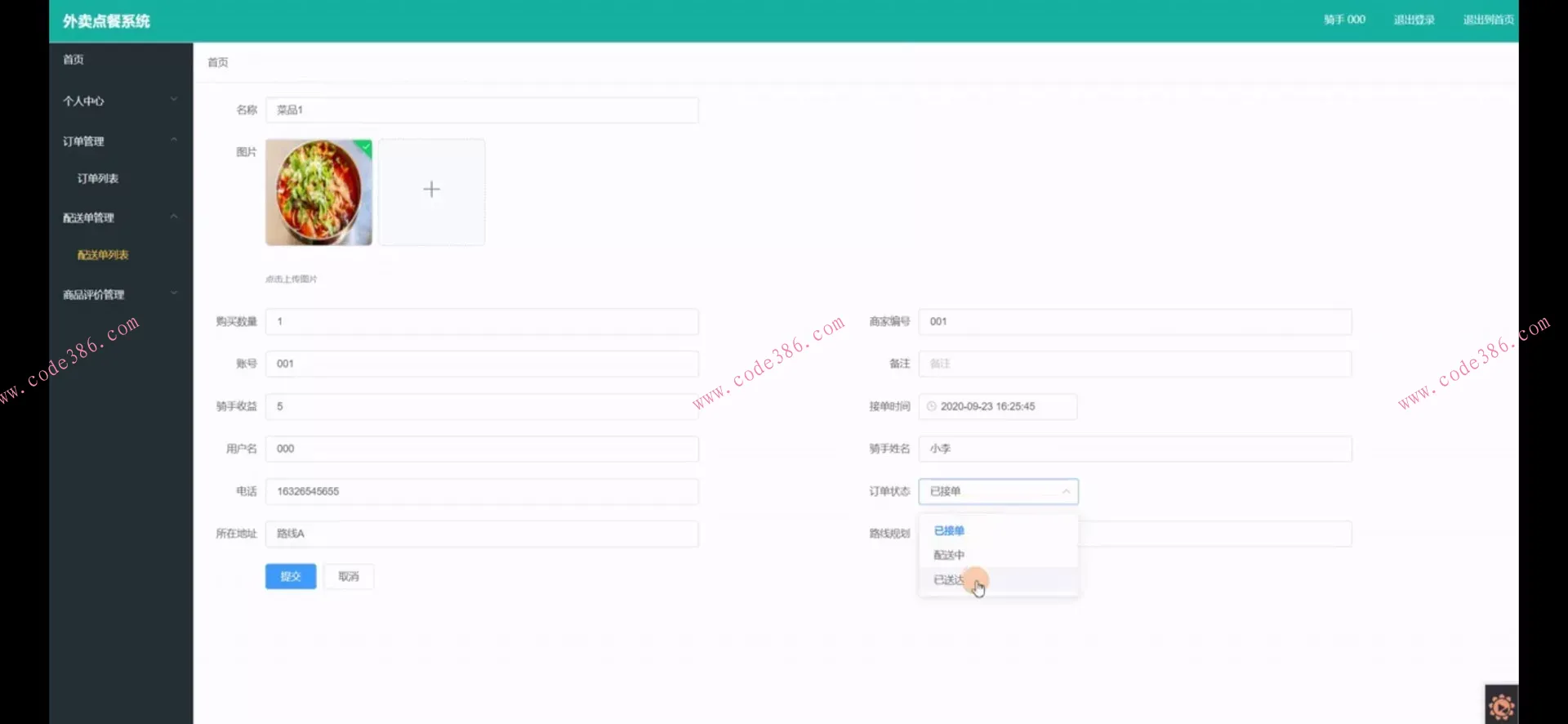Collapse the 订单管理 sidebar section

coord(120,141)
